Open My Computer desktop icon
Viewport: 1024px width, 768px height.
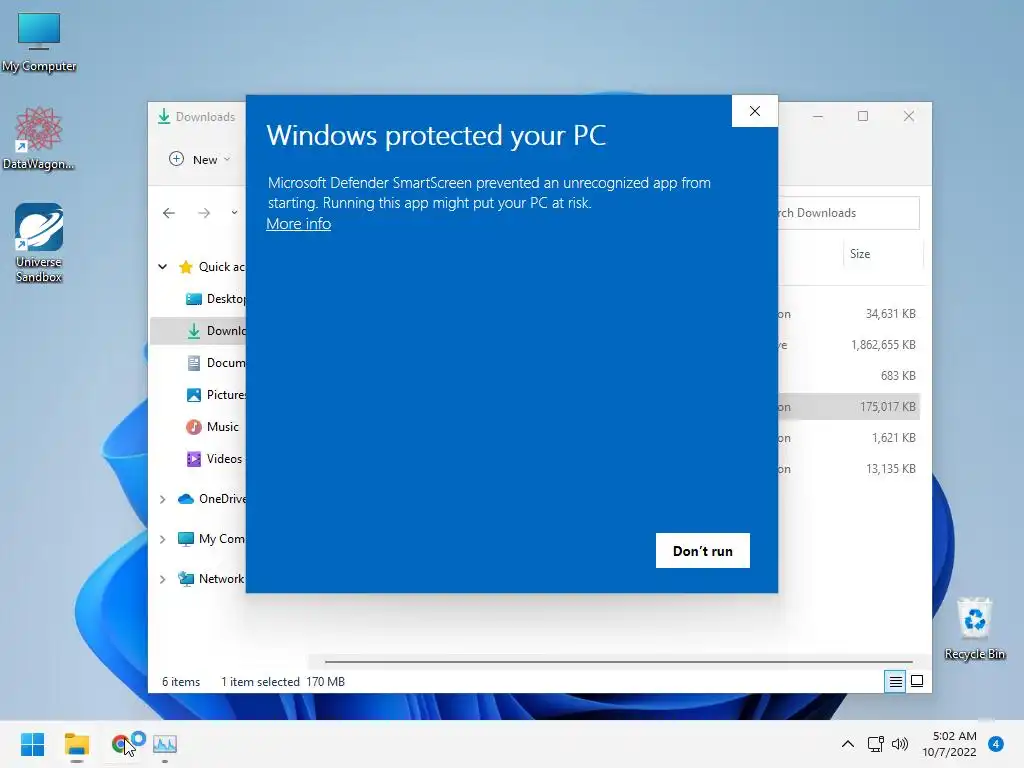(x=39, y=42)
